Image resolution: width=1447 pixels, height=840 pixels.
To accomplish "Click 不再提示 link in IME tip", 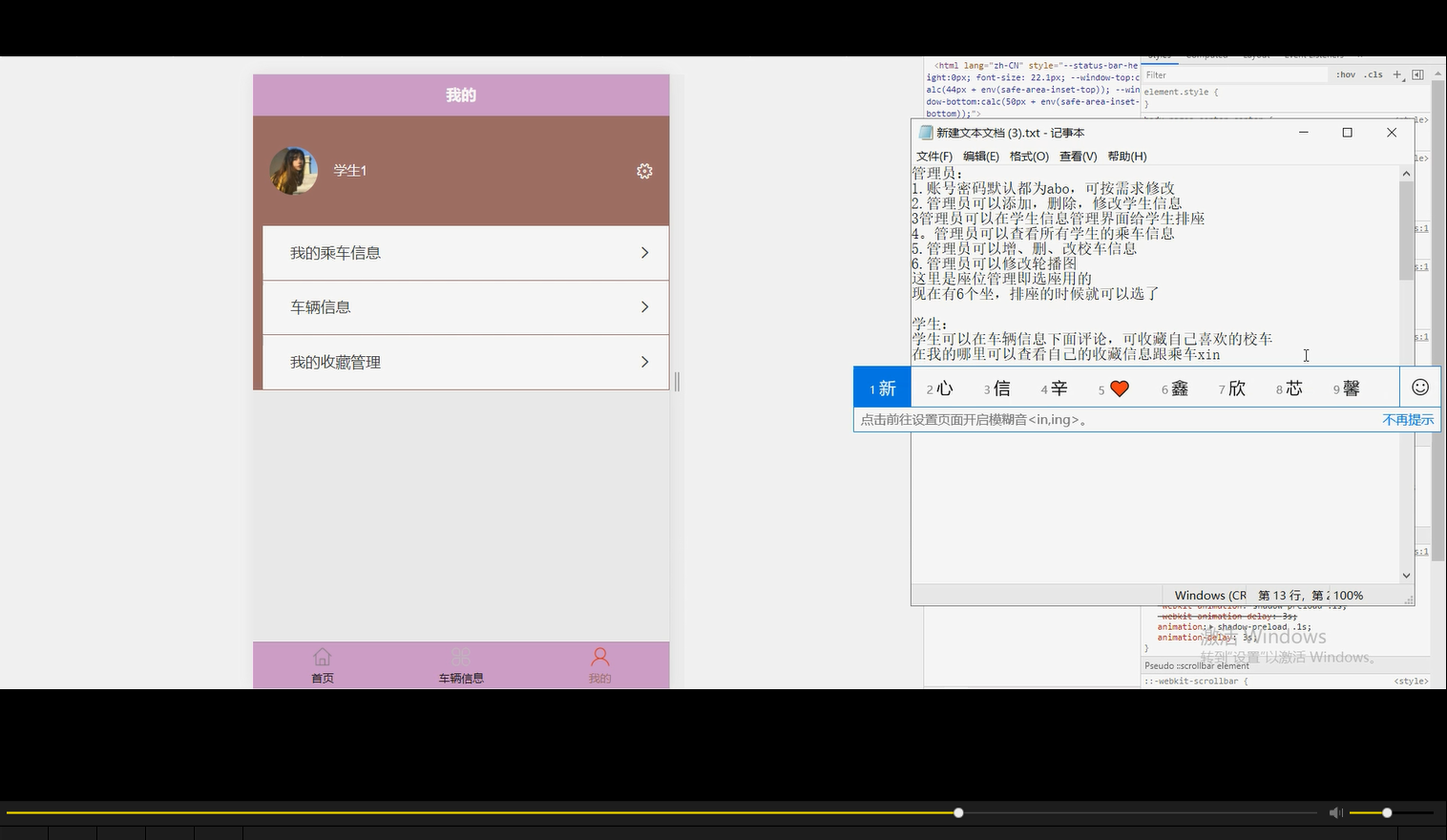I will pos(1408,420).
